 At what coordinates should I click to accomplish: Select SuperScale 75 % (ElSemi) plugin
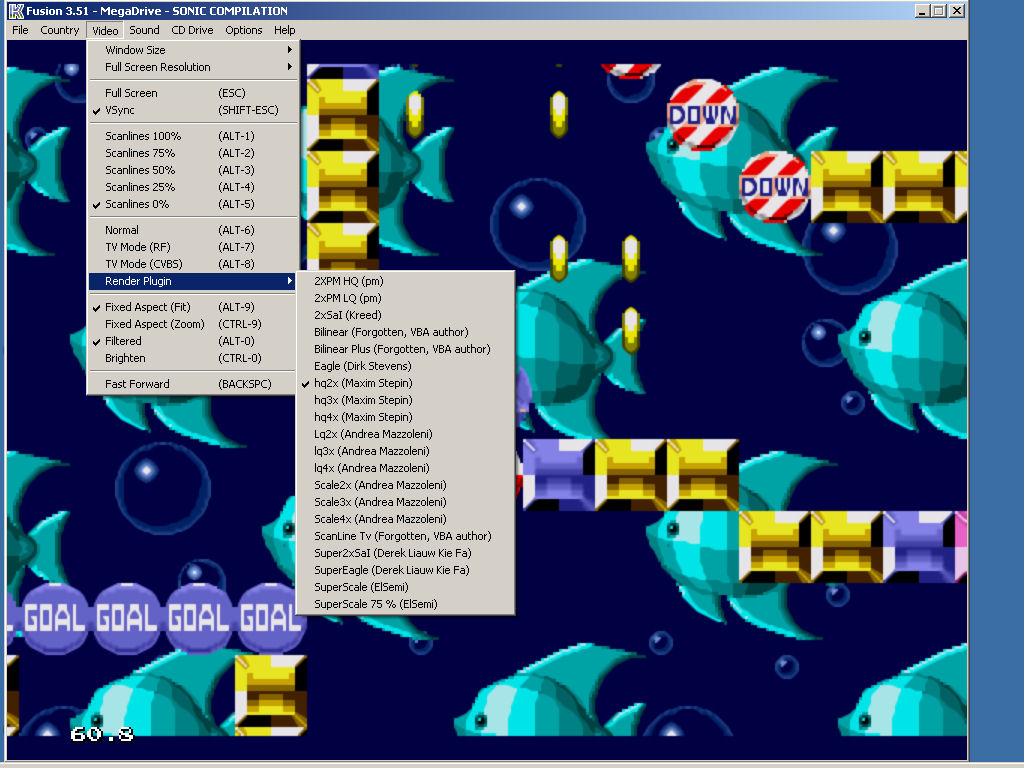point(406,604)
